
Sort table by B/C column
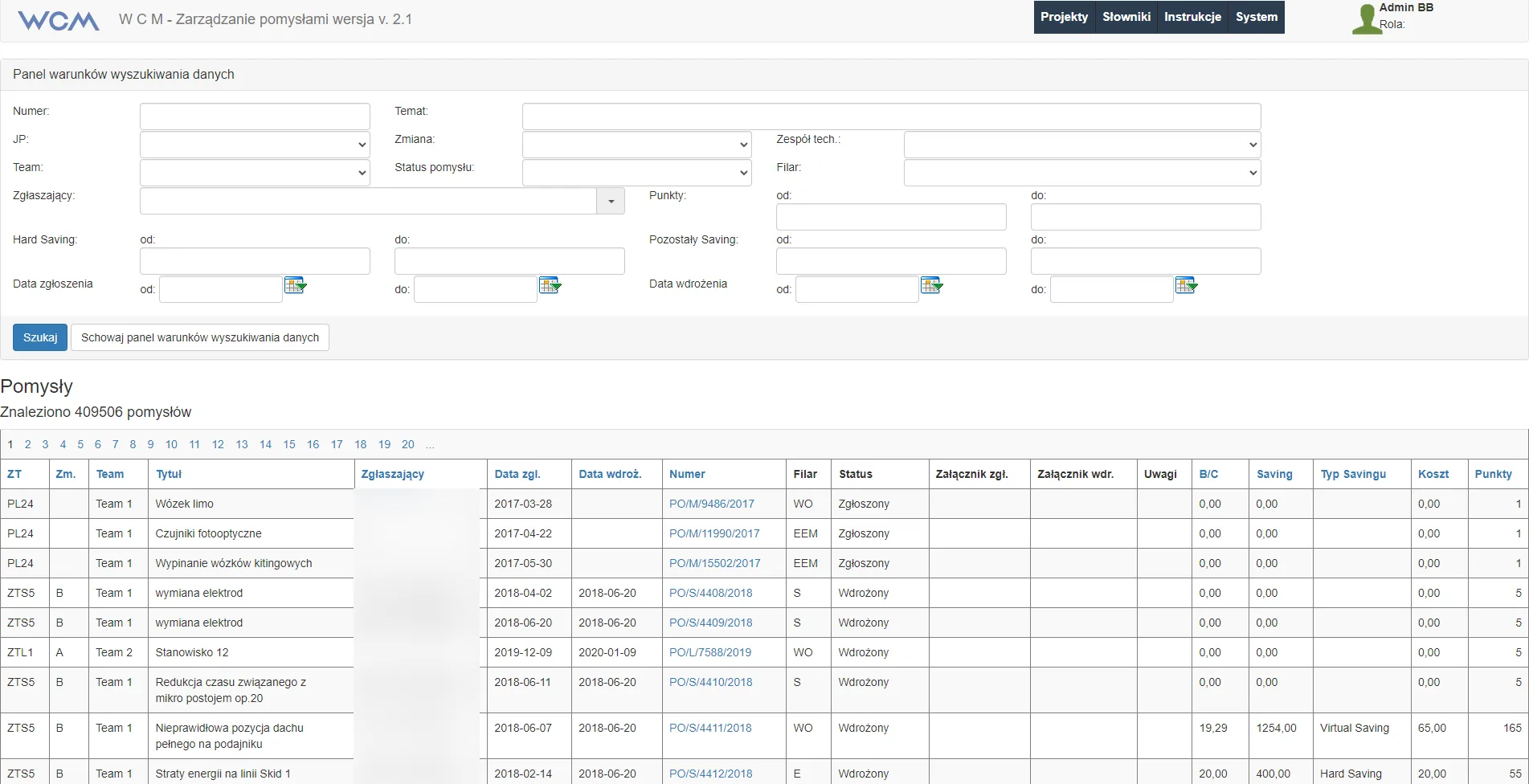point(1208,474)
